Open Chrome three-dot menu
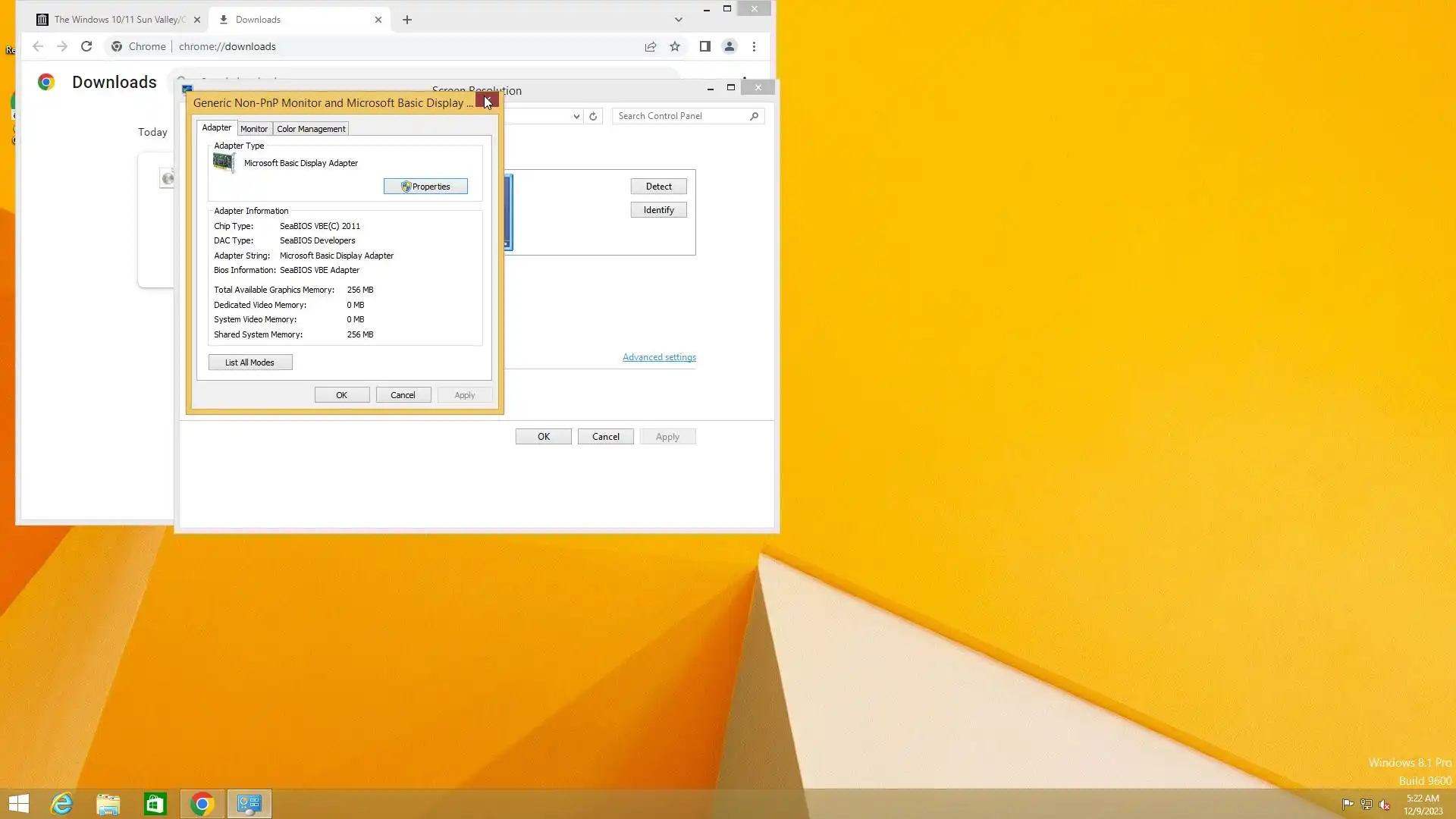The width and height of the screenshot is (1456, 819). pos(754,46)
